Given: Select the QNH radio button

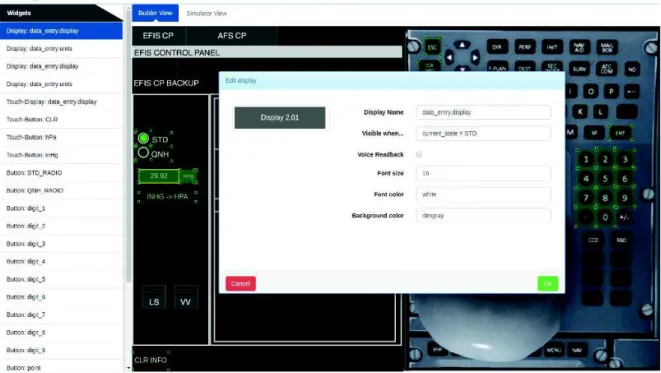Looking at the screenshot, I should [143, 153].
